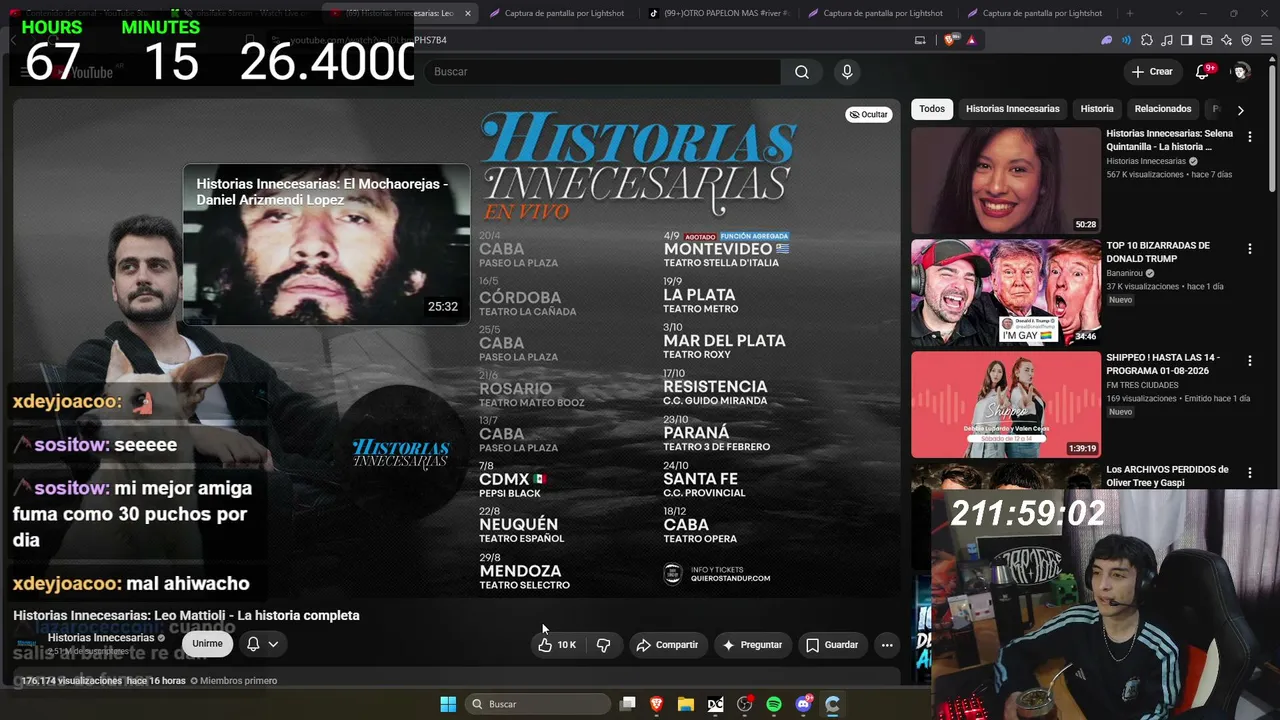Open a new browser tab
Screen dimensions: 1280x720
[x=1130, y=13]
